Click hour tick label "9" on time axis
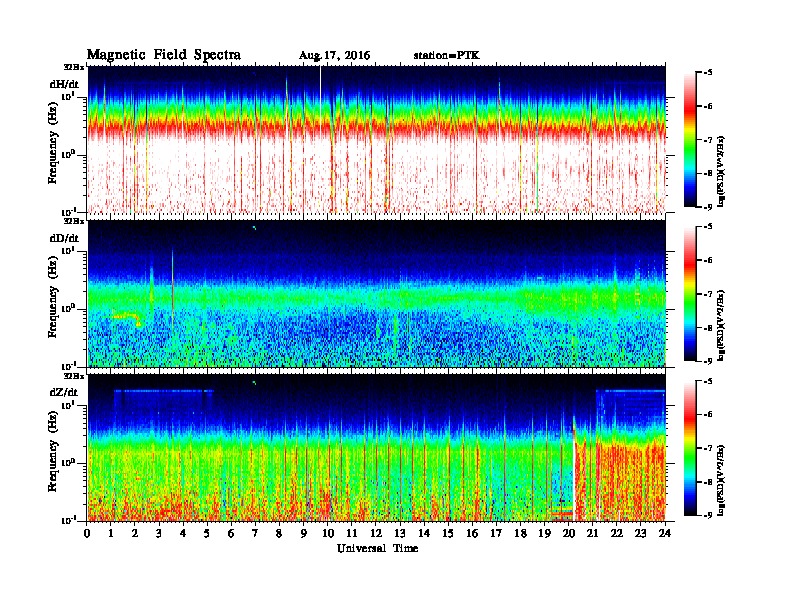The image size is (792, 612). coord(303,533)
